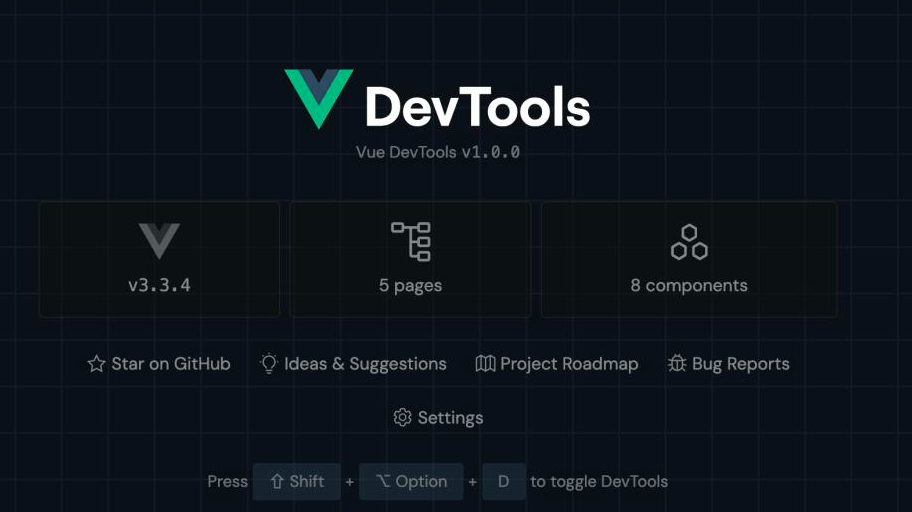912x512 pixels.
Task: Click the DevTools title text
Action: point(478,106)
